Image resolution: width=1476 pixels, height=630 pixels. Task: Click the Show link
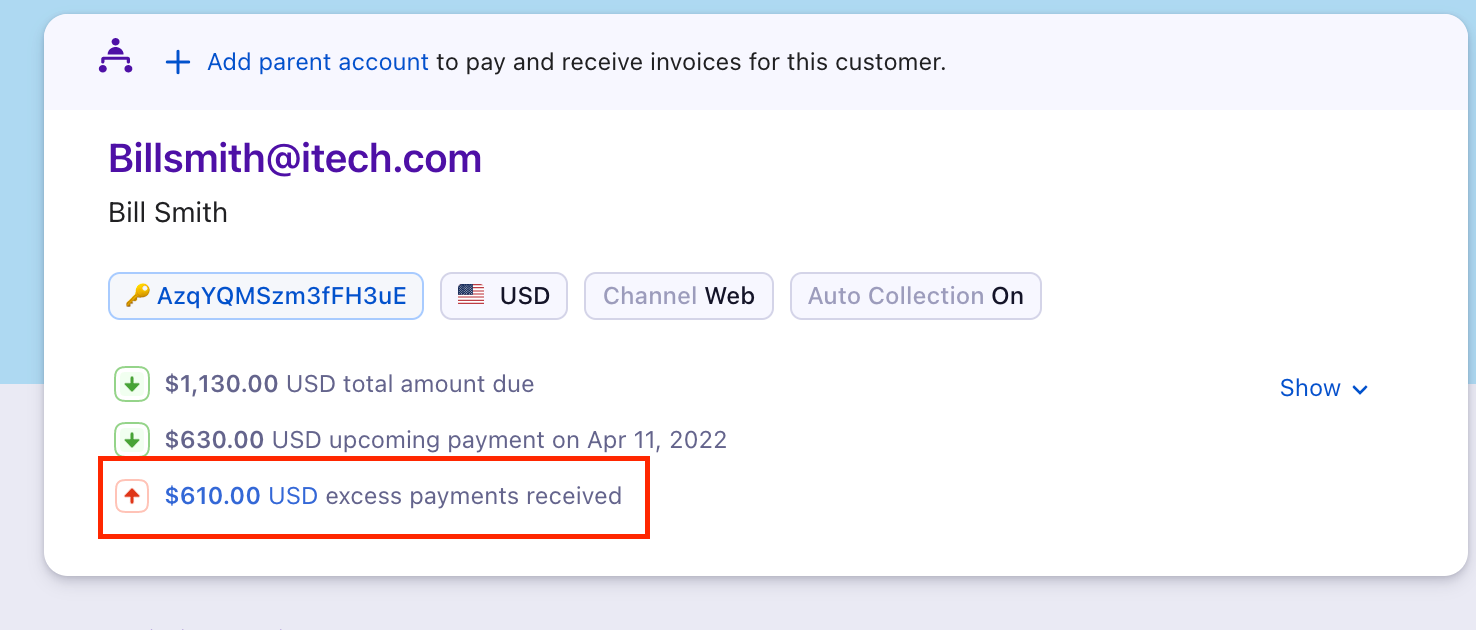[x=1310, y=388]
